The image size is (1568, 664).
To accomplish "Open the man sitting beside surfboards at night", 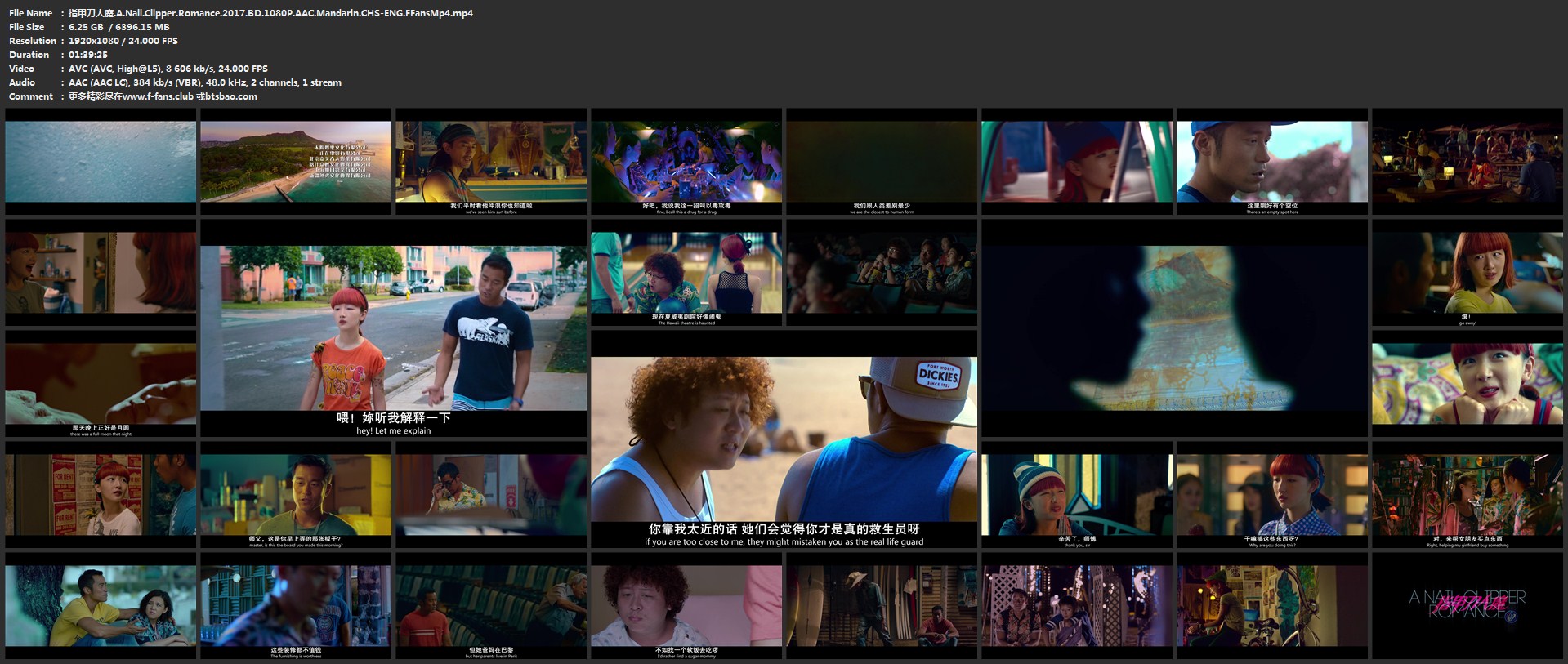I will coord(882,605).
